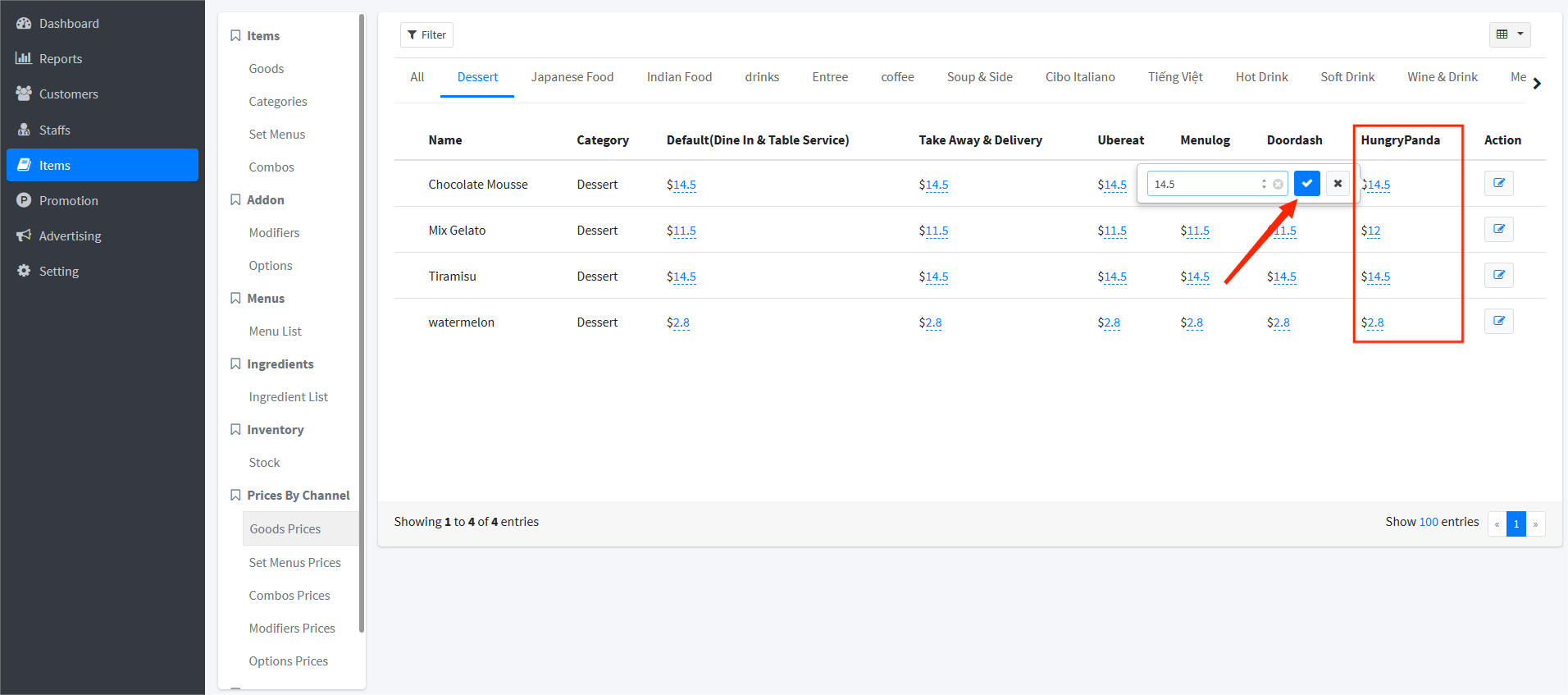This screenshot has width=1568, height=695.
Task: Confirm the price edit with checkmark button
Action: point(1307,184)
